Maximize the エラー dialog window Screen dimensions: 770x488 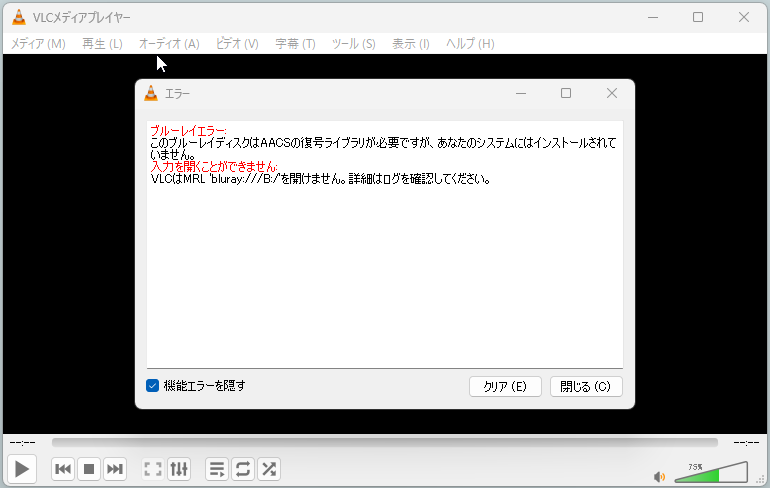point(566,93)
